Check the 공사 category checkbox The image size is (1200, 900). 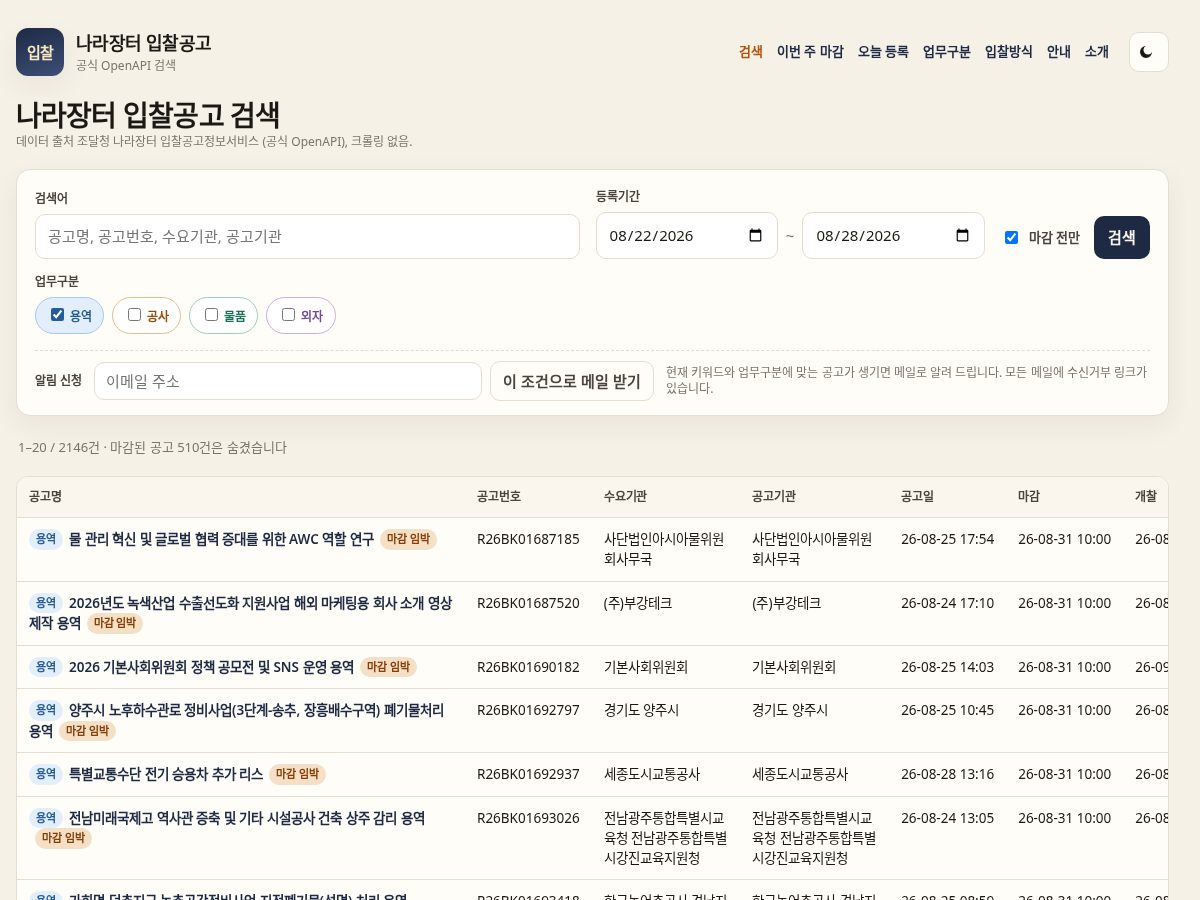[x=134, y=314]
